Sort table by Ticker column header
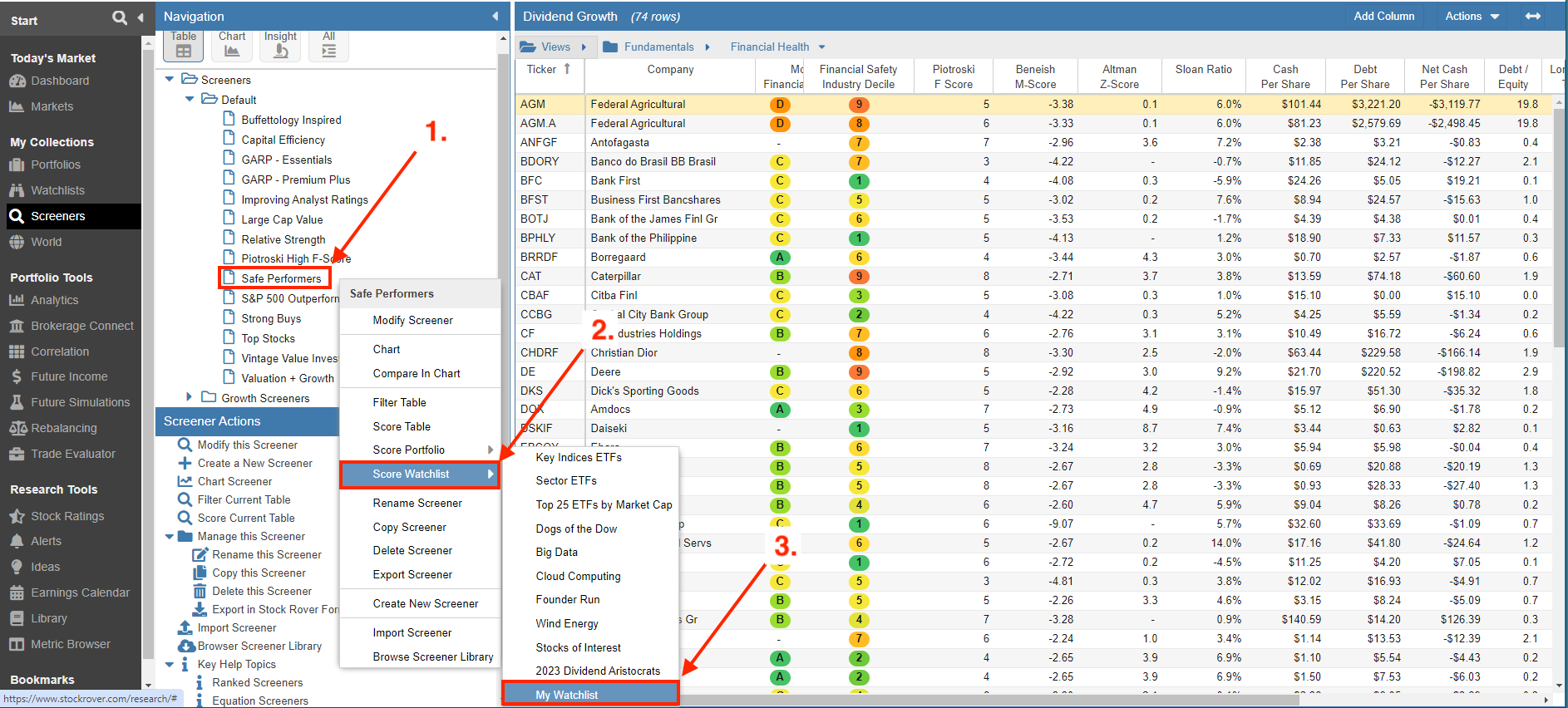Screen dimensions: 1568x708 tap(549, 76)
